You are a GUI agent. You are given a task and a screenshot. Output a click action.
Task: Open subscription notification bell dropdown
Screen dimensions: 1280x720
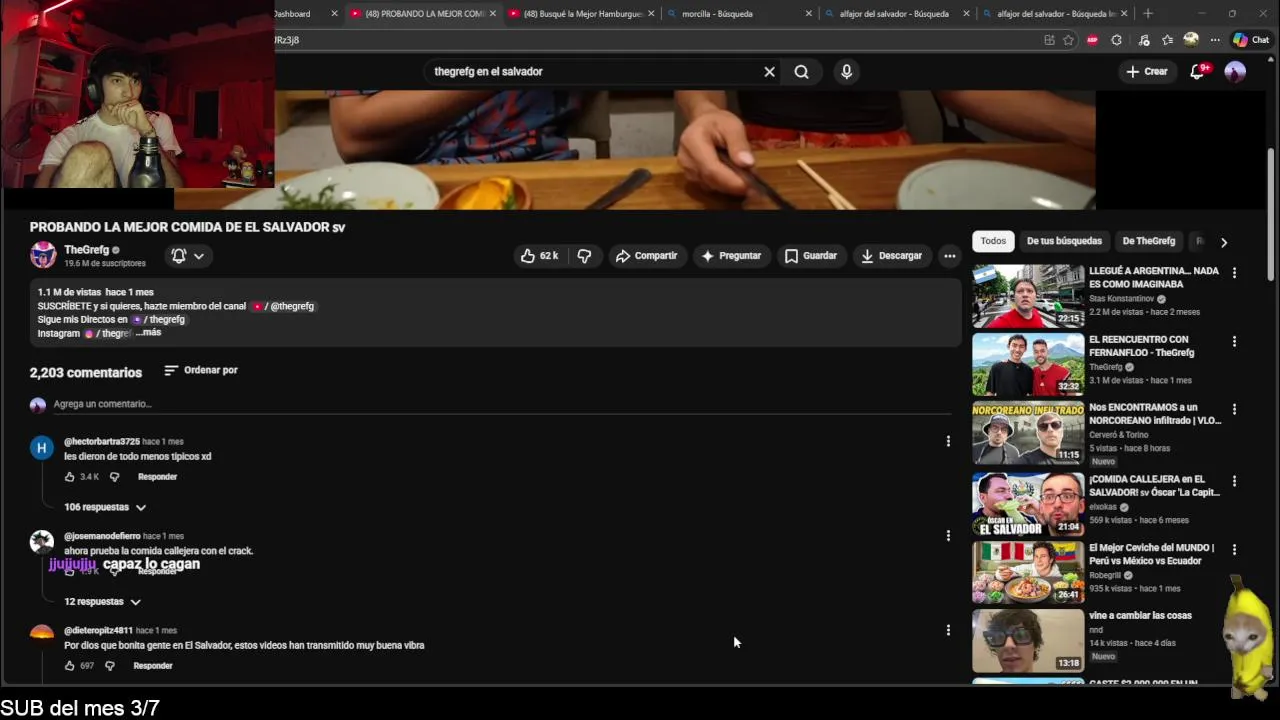click(x=187, y=256)
